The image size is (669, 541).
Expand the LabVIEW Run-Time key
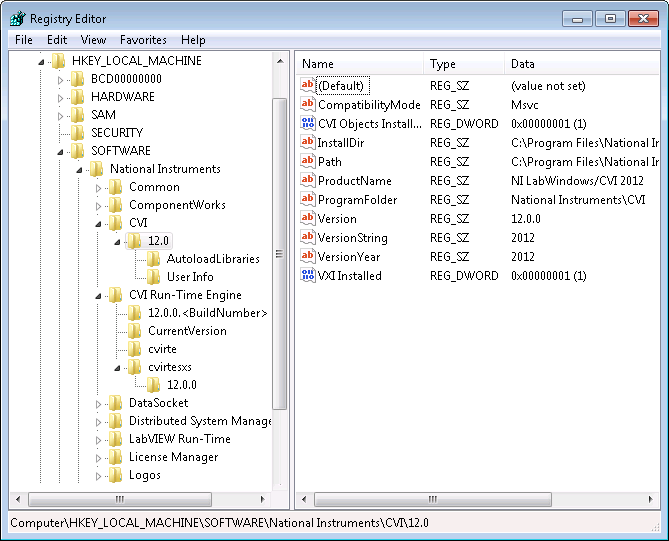point(98,440)
